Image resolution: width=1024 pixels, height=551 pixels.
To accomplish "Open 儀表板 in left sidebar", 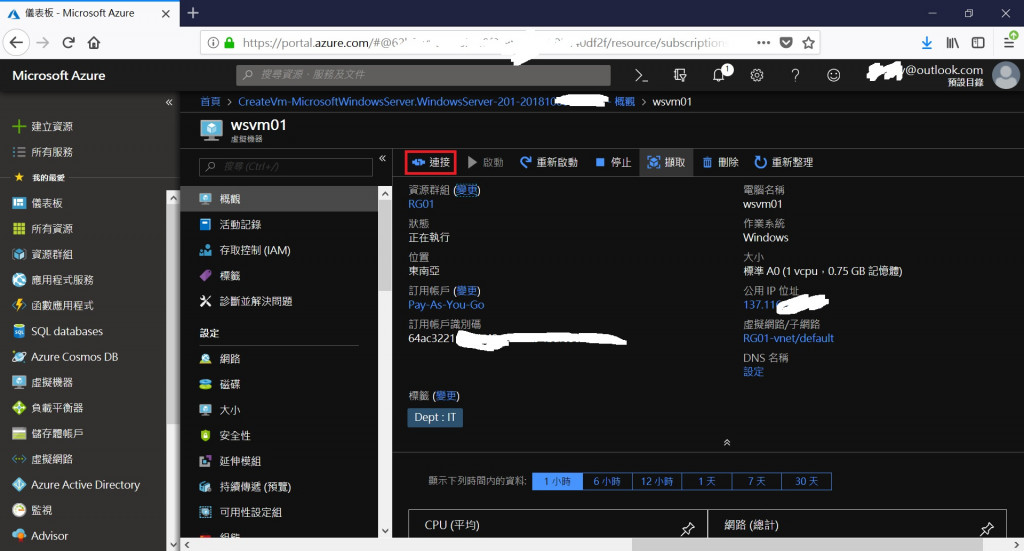I will click(x=38, y=203).
